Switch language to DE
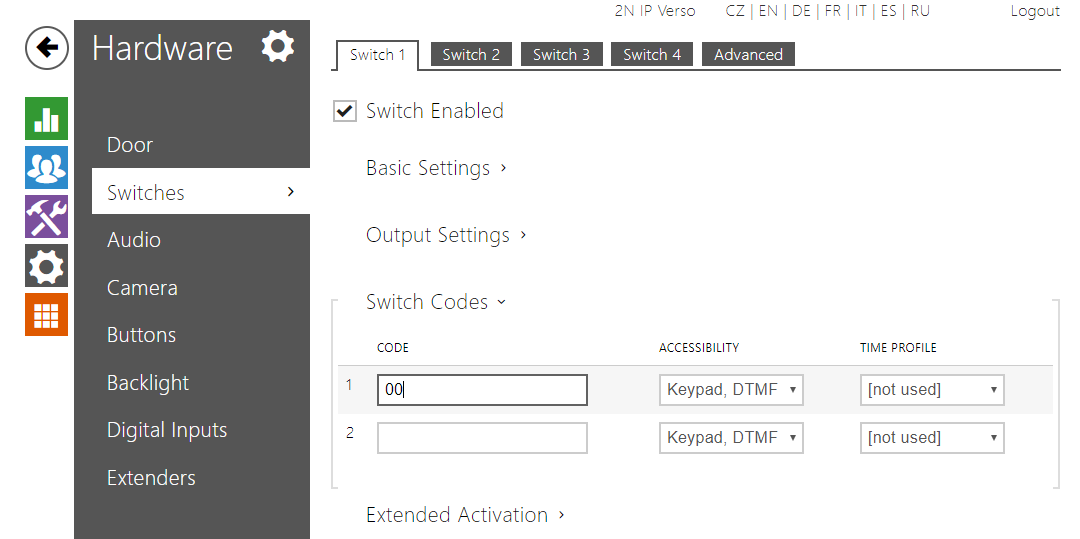Viewport: 1080px width, 539px height. 801,11
